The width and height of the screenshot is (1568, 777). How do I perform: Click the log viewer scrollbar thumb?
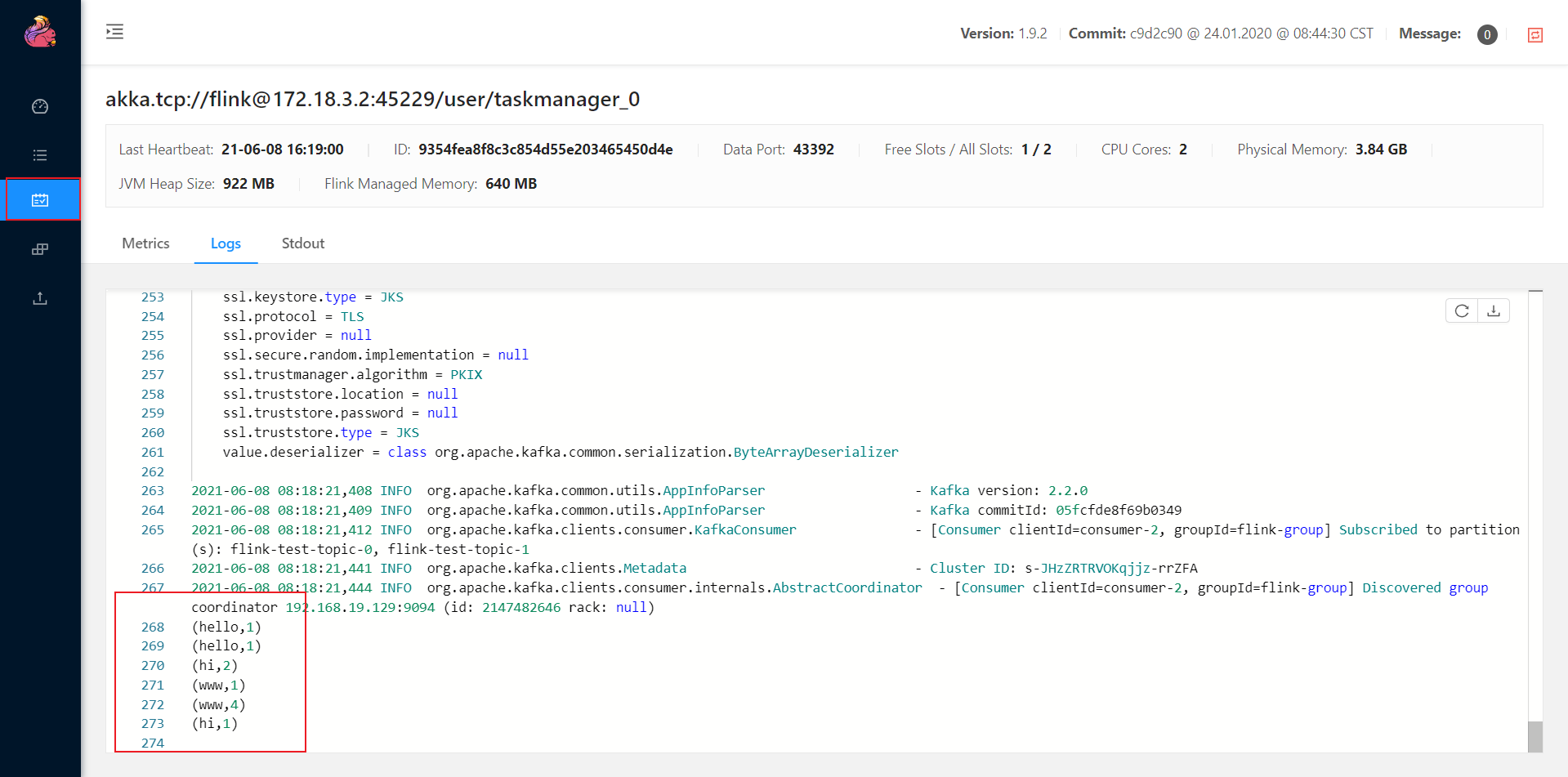(1535, 736)
